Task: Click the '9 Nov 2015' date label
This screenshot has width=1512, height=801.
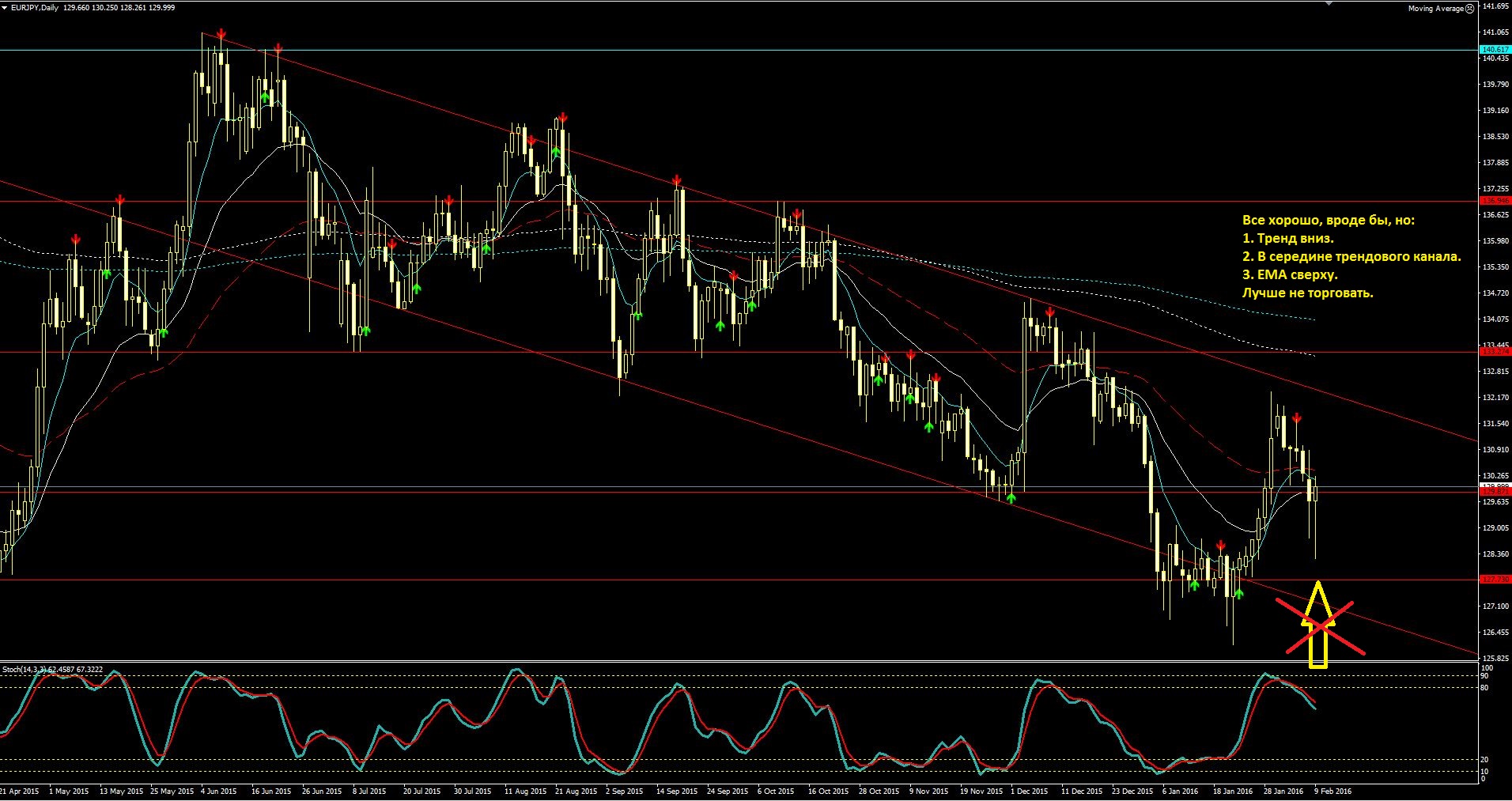Action: (928, 791)
